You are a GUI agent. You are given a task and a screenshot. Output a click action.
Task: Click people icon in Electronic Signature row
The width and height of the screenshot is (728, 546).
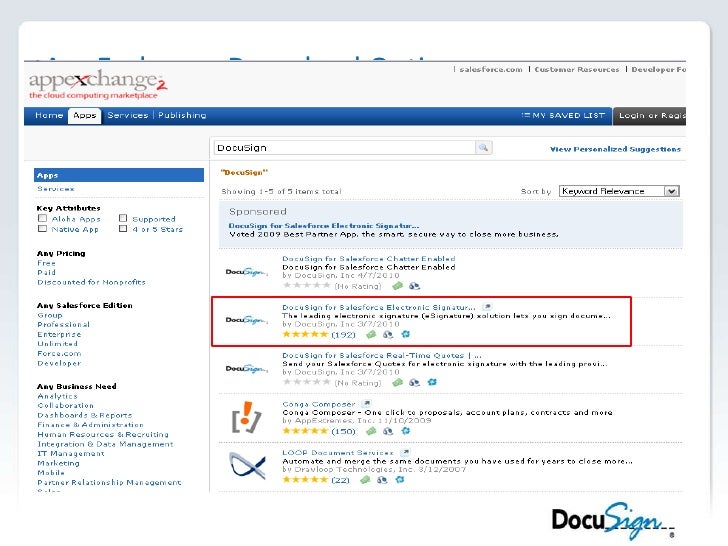pyautogui.click(x=388, y=334)
